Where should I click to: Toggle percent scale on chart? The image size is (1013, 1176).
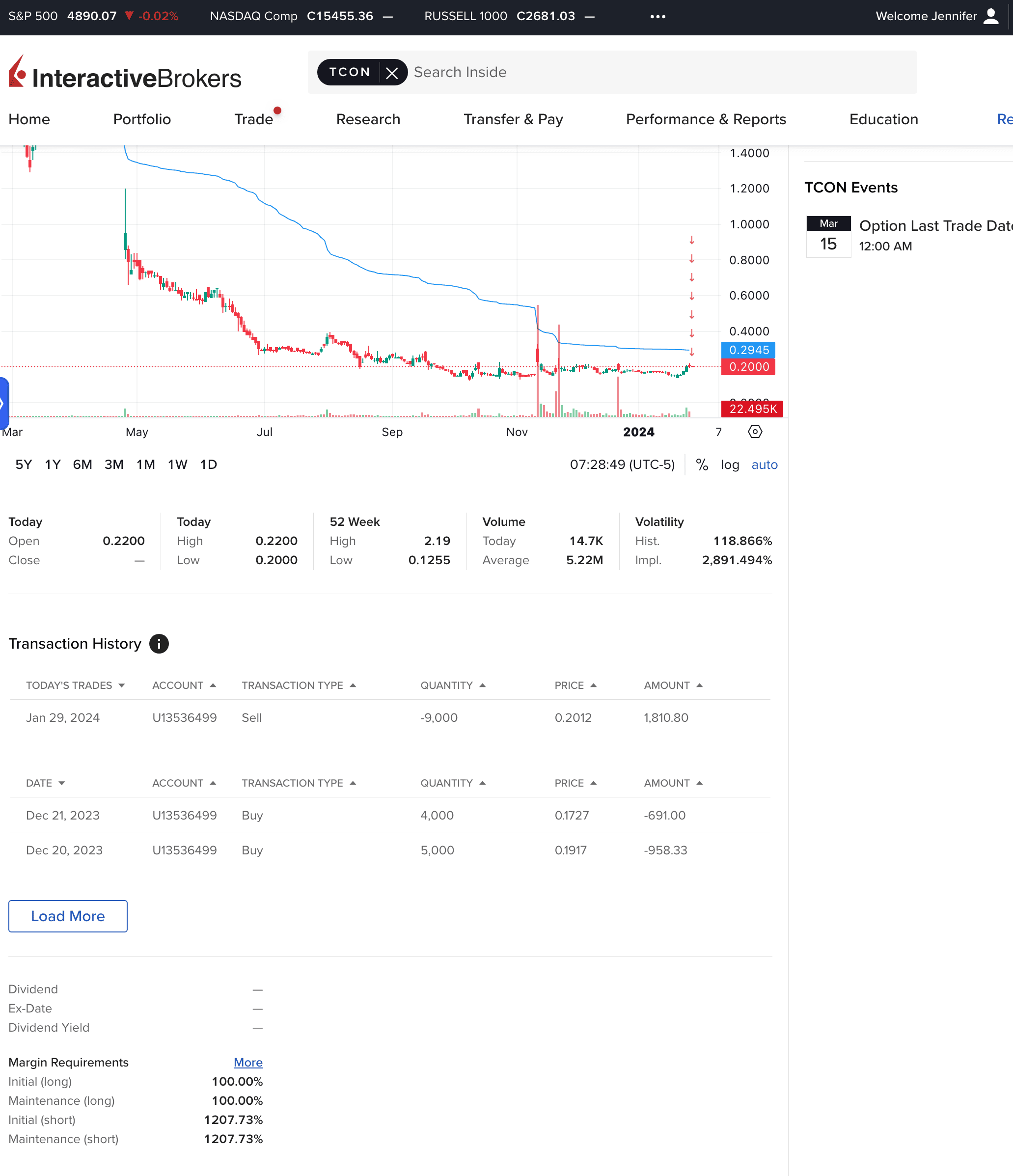702,465
